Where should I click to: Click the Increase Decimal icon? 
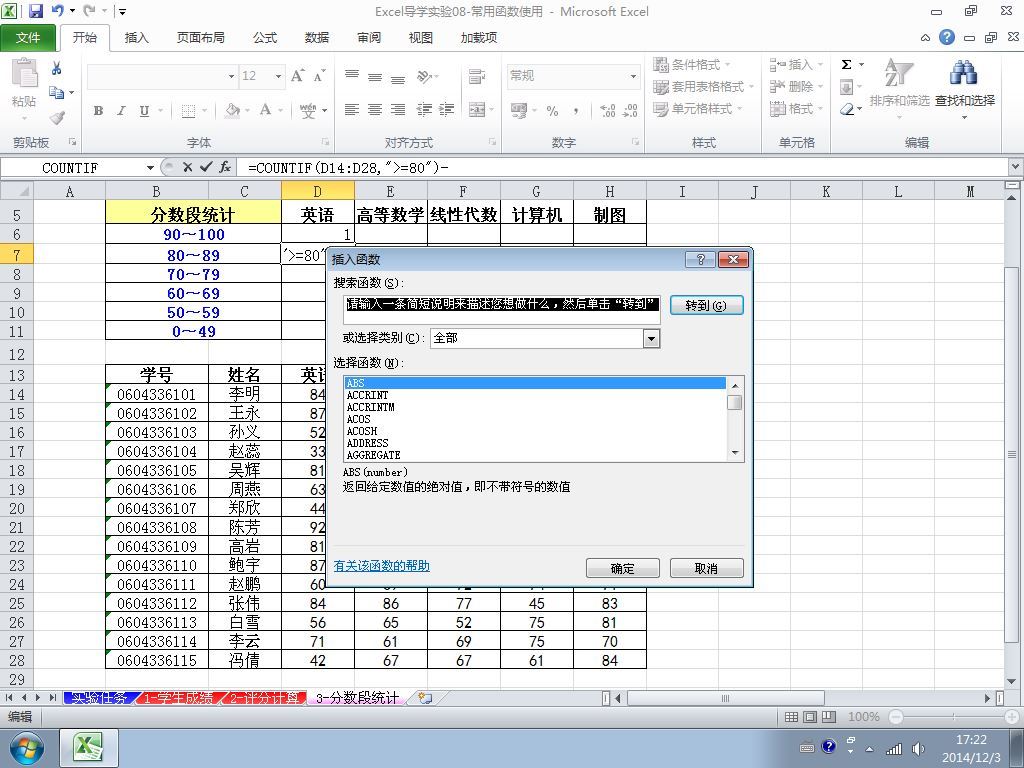(607, 110)
